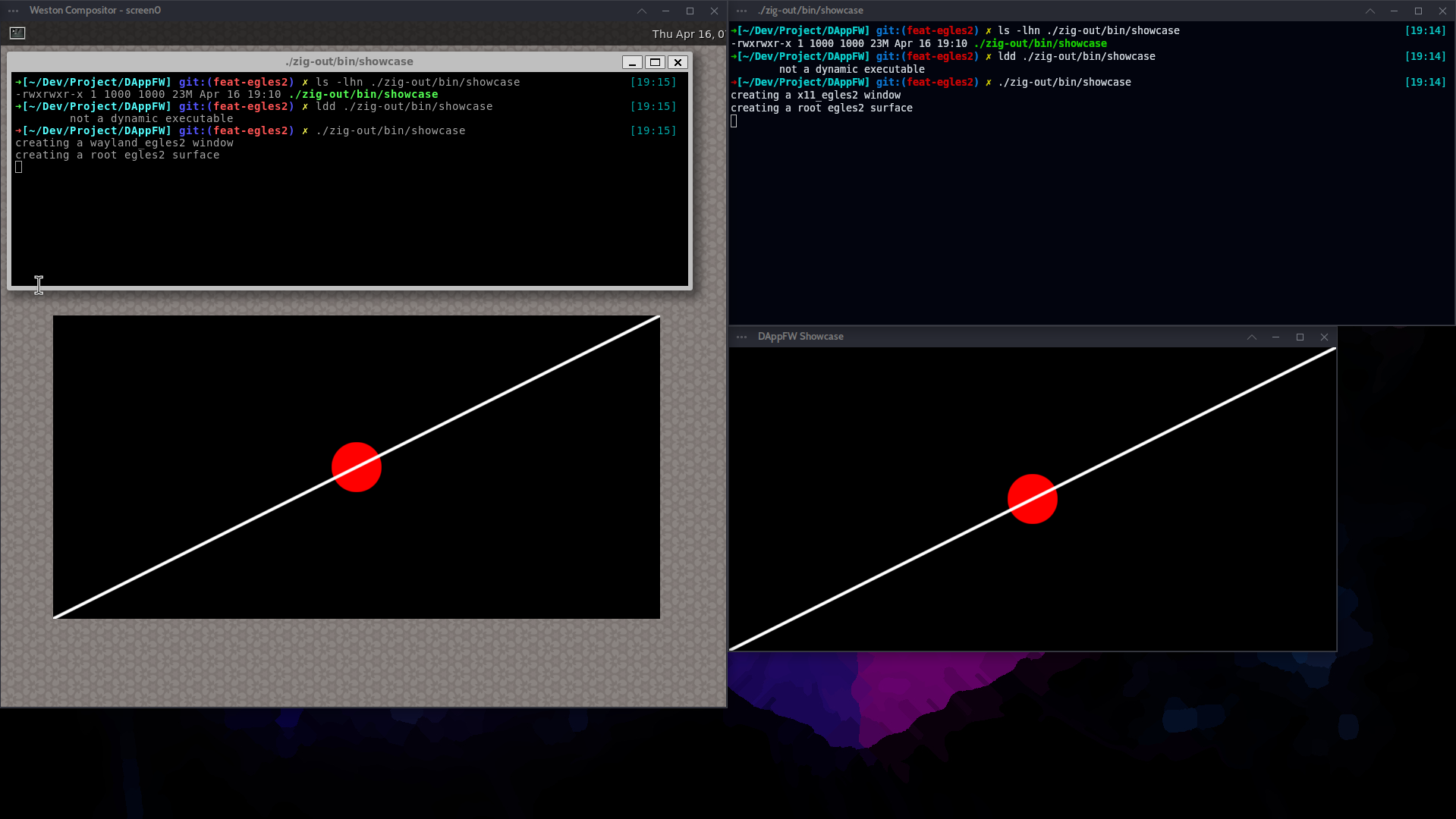Image resolution: width=1456 pixels, height=819 pixels.
Task: Open window menu of the right terminal
Action: click(x=742, y=11)
